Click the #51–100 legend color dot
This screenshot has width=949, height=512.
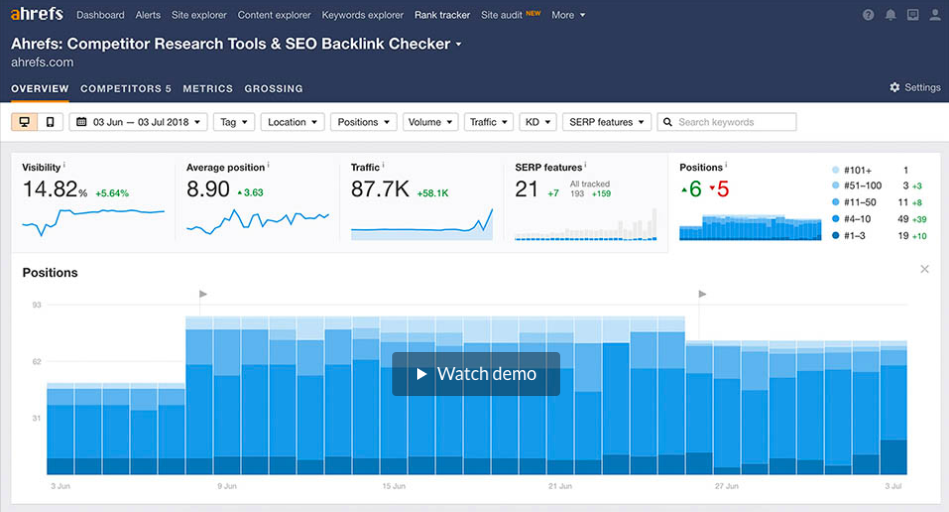tap(836, 186)
